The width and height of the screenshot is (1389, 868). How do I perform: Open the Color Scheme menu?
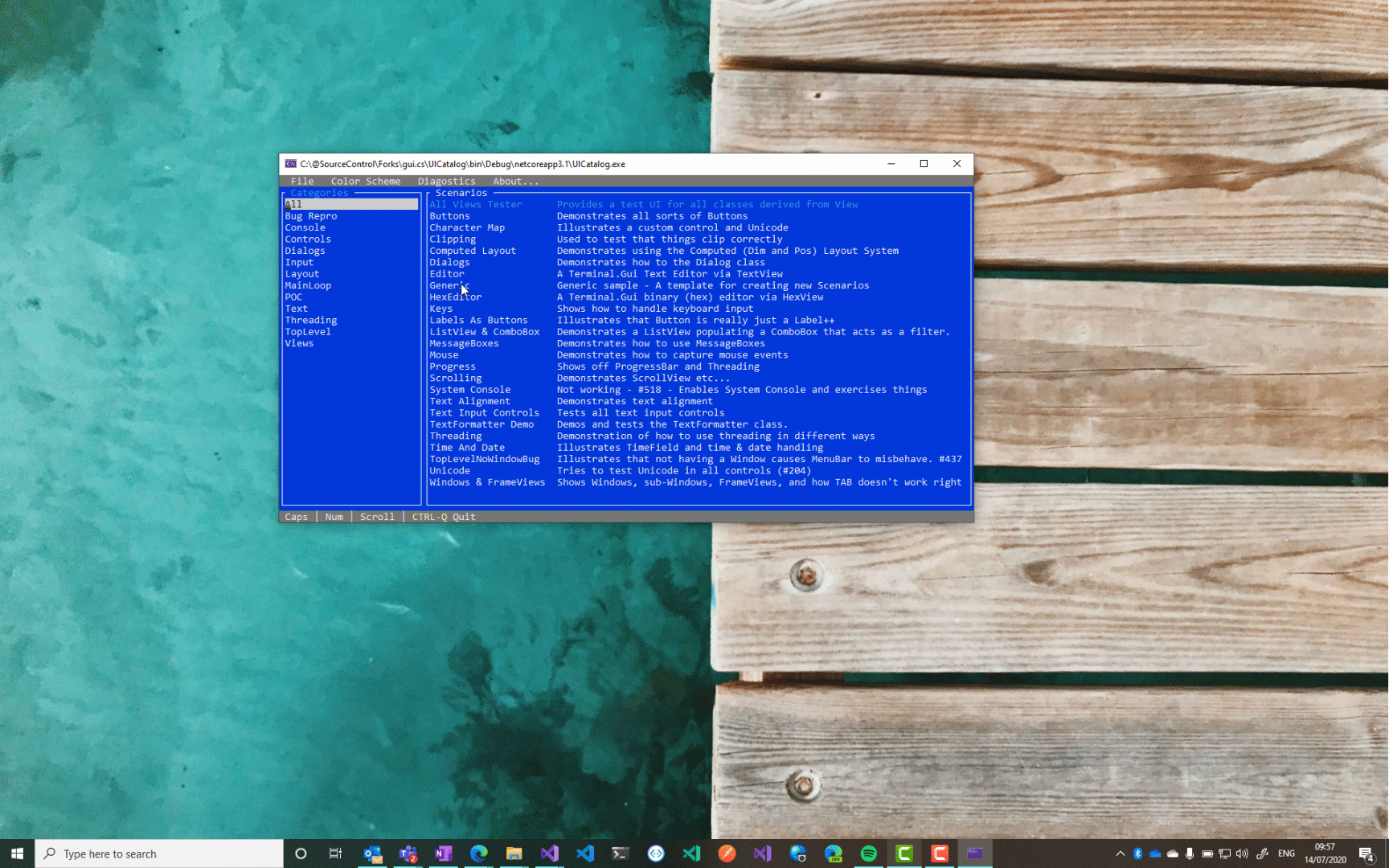coord(366,182)
